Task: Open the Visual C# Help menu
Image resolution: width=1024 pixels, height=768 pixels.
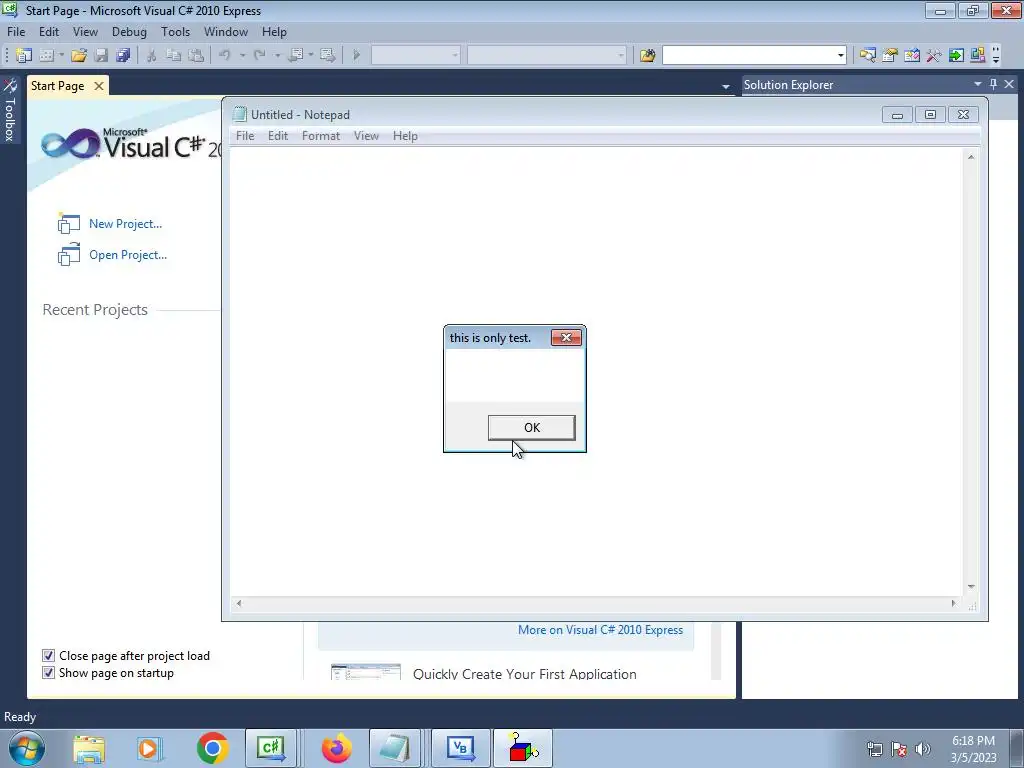Action: coord(274,31)
